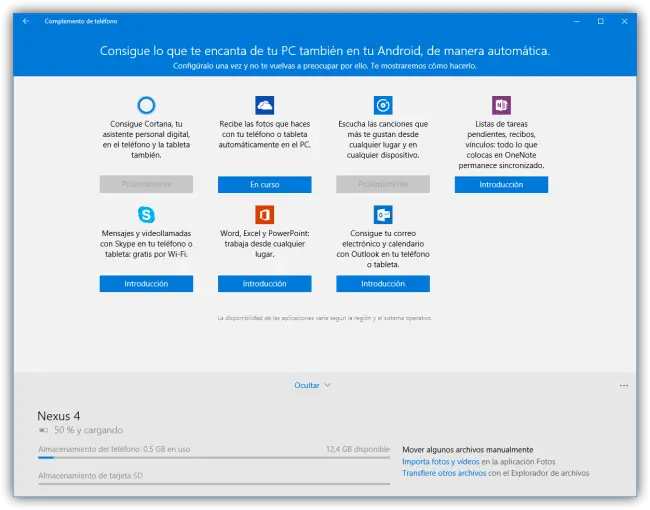Image resolution: width=650 pixels, height=510 pixels.
Task: Click Mover algunos archivos manualmente heading
Action: [468, 449]
